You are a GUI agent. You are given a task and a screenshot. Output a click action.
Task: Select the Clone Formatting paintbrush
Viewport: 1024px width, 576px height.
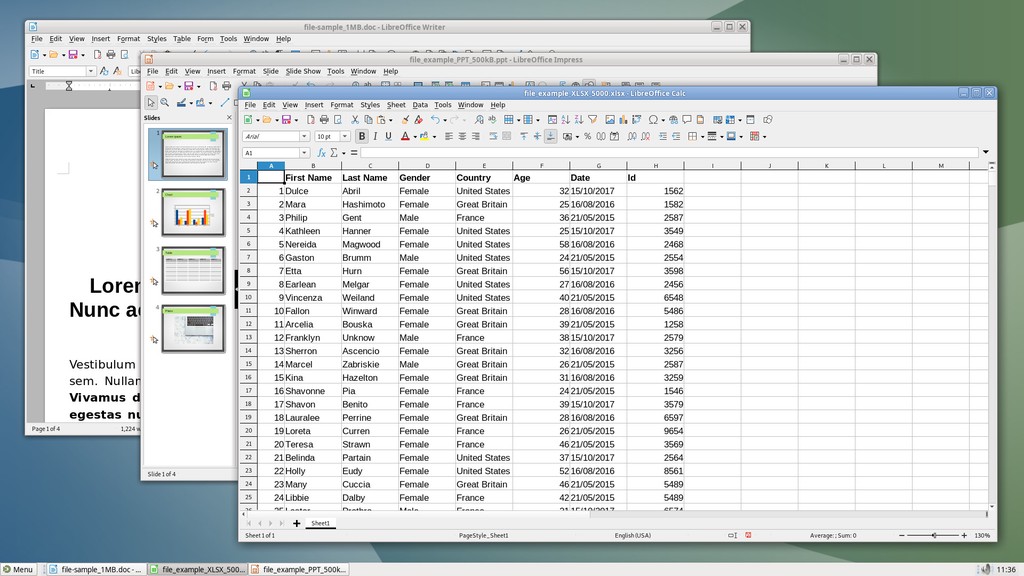[403, 118]
